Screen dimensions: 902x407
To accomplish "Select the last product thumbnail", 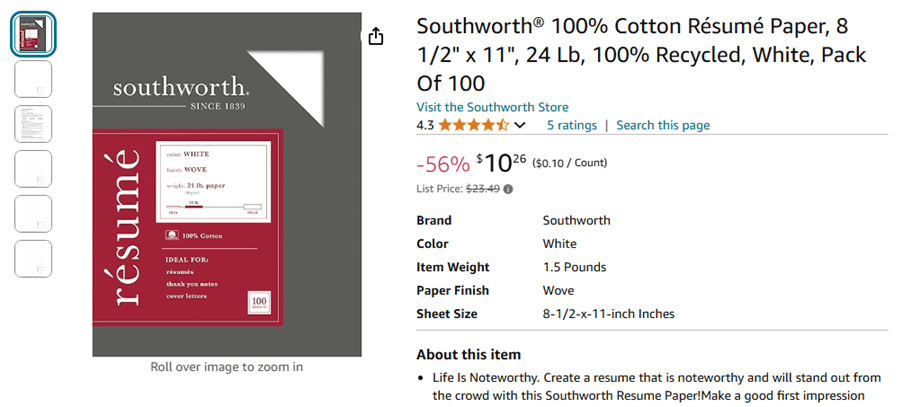I will click(33, 258).
